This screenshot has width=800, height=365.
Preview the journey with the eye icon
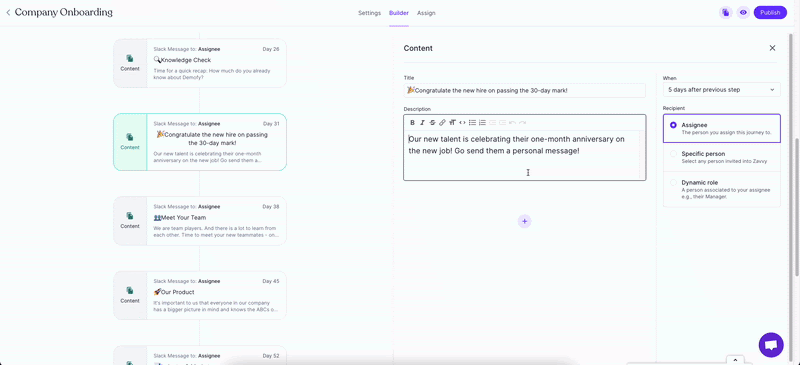tap(743, 13)
